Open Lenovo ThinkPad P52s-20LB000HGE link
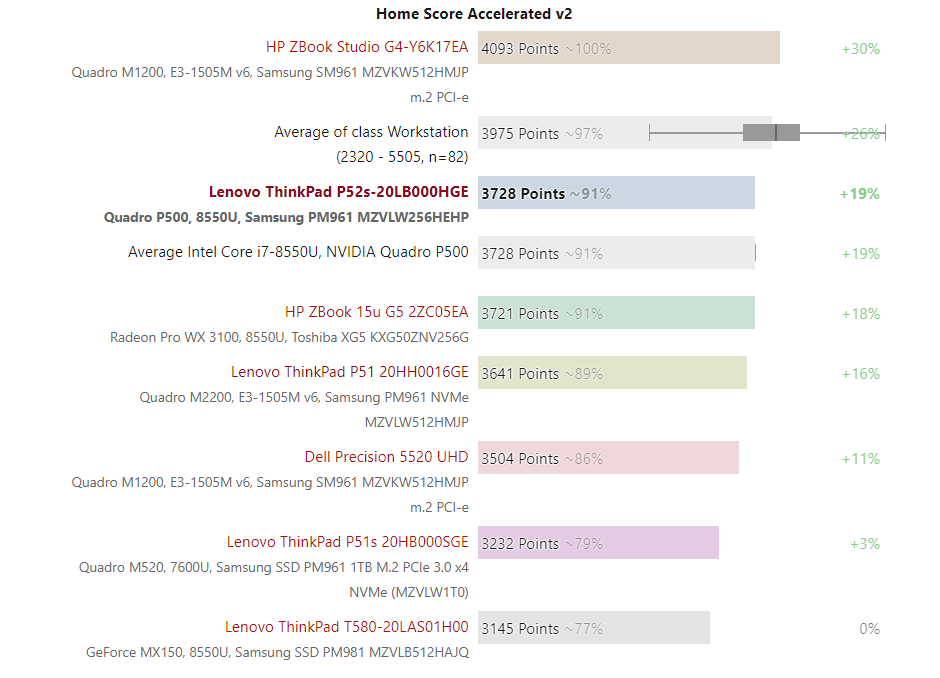The image size is (940, 678). click(339, 192)
